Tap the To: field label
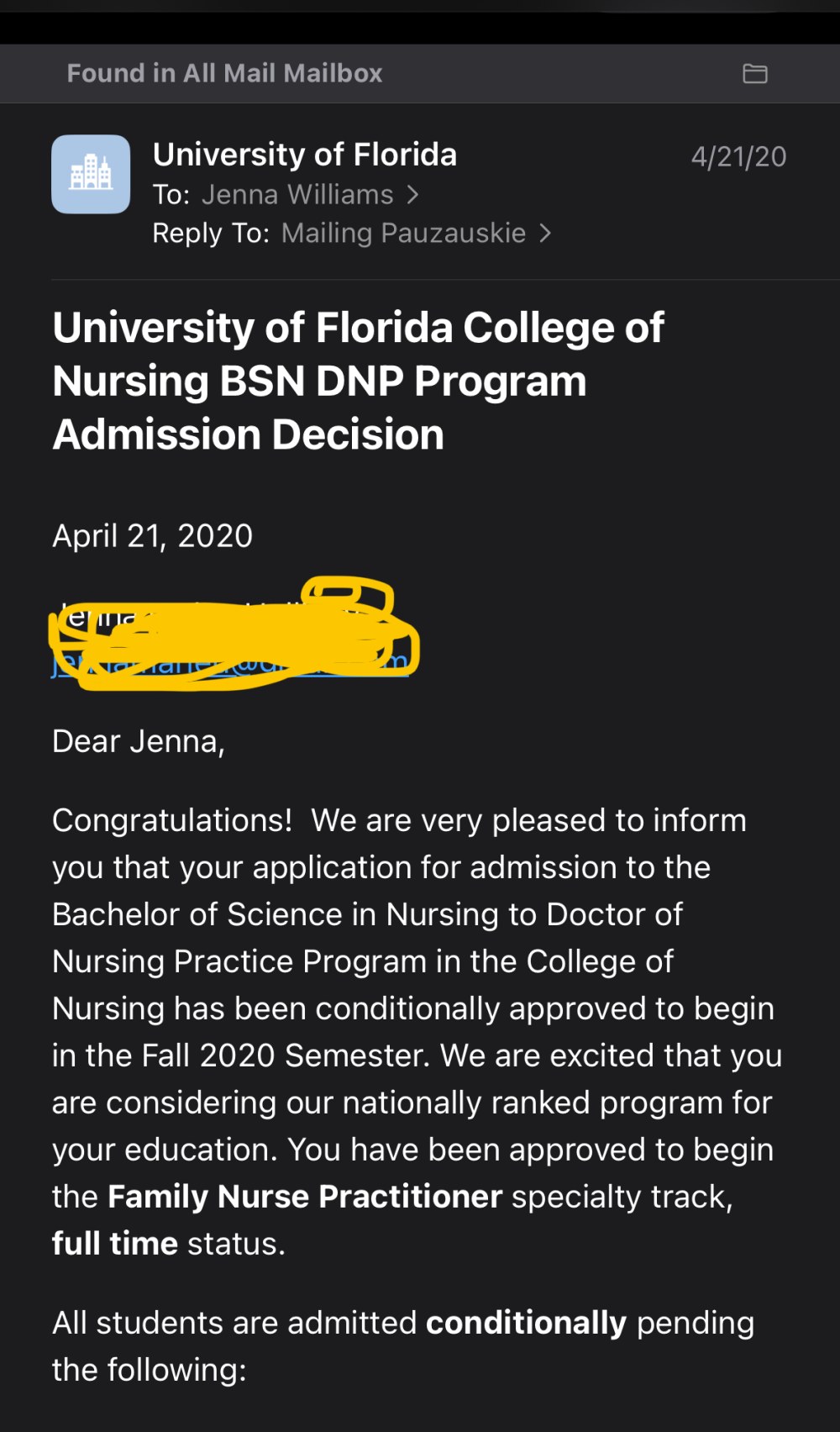The image size is (840, 1432). 171,195
